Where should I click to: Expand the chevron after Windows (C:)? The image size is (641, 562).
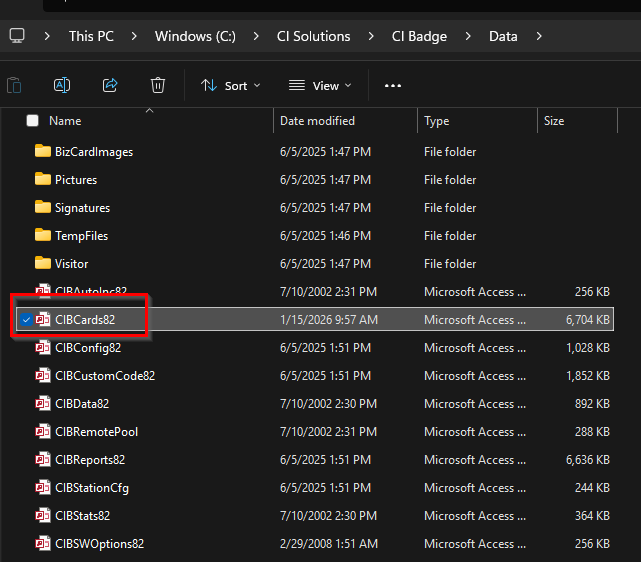click(x=256, y=36)
